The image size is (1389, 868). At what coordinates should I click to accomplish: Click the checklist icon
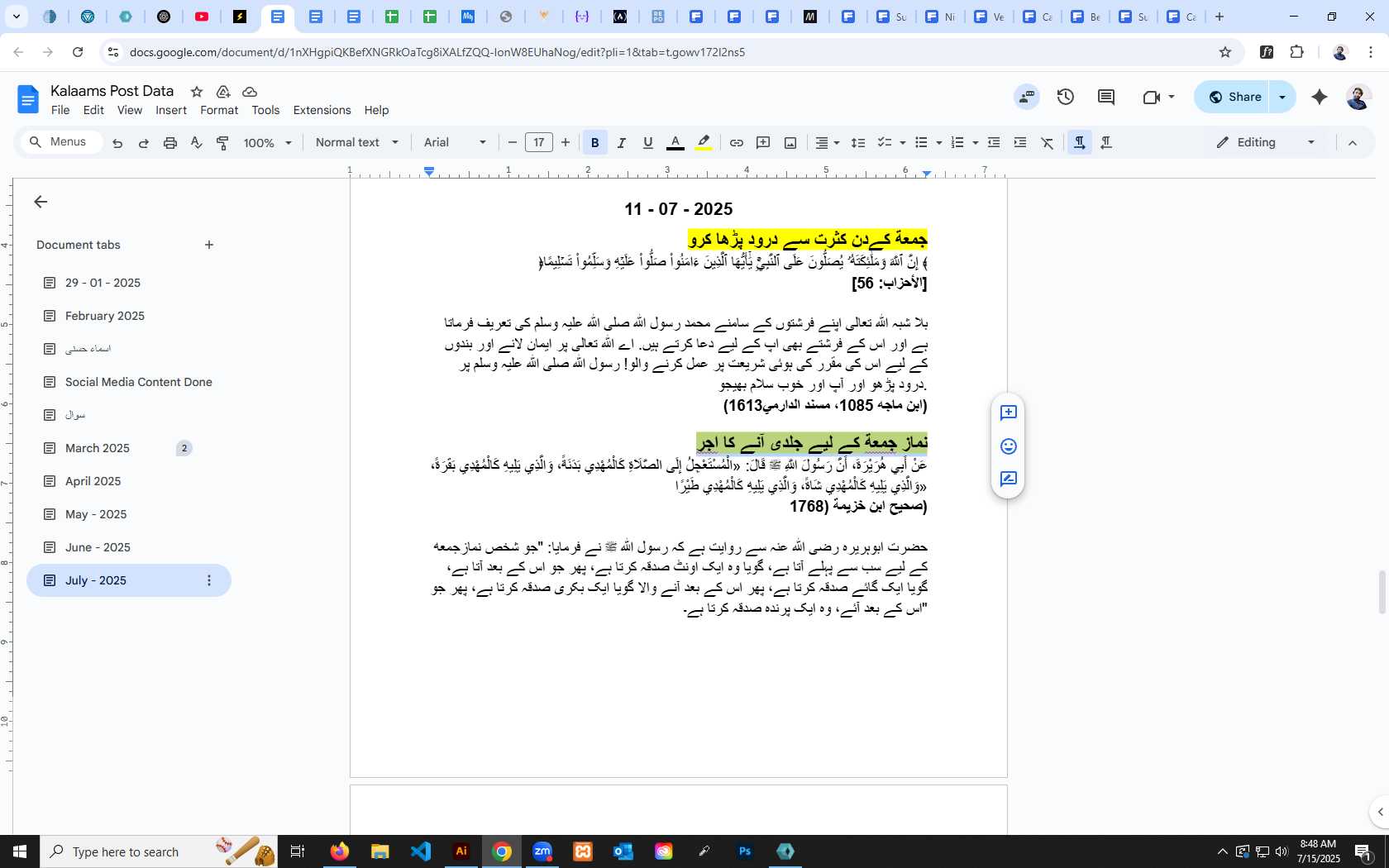[x=884, y=143]
